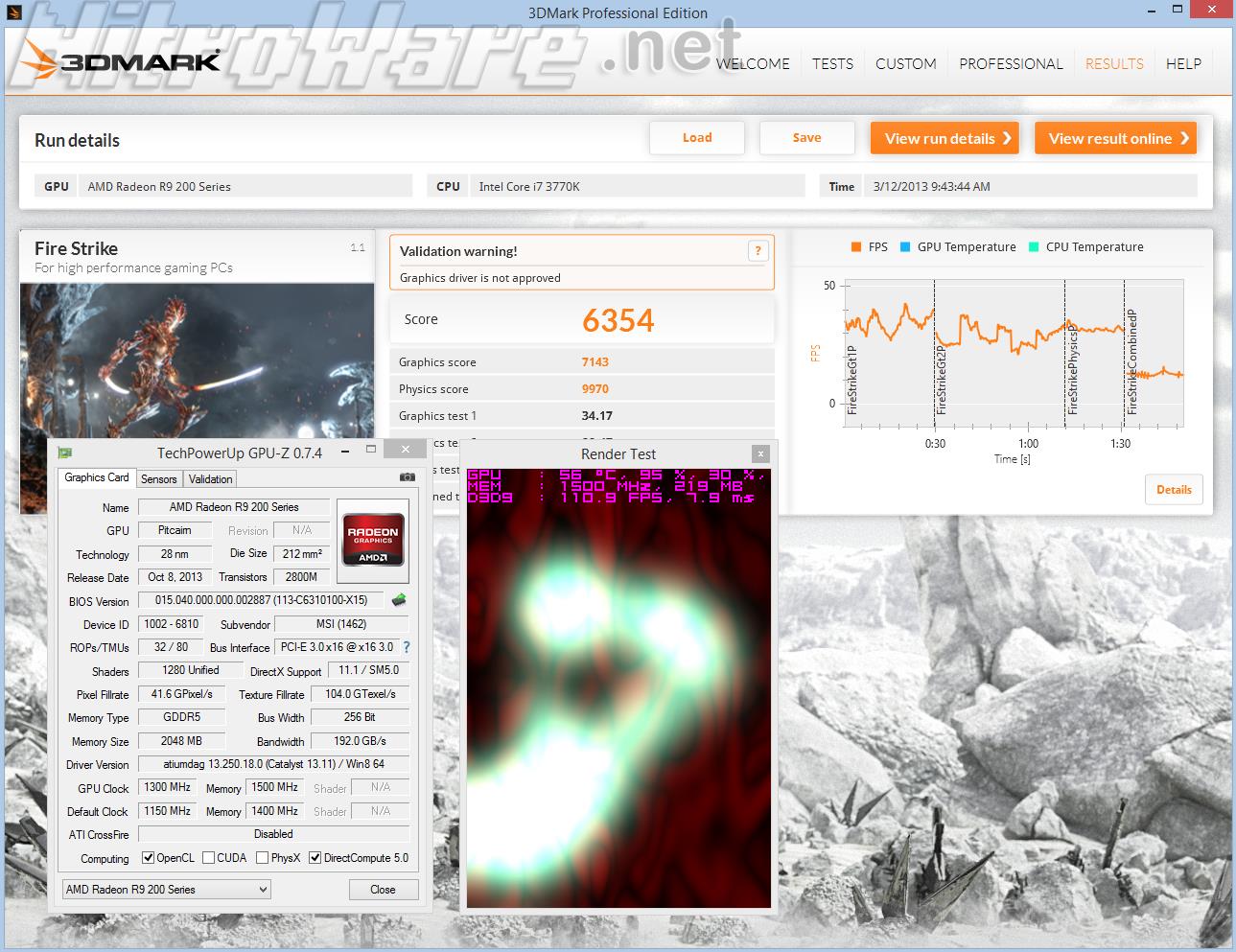Click the GPU-Z title bar app icon
This screenshot has width=1236, height=952.
(x=65, y=453)
